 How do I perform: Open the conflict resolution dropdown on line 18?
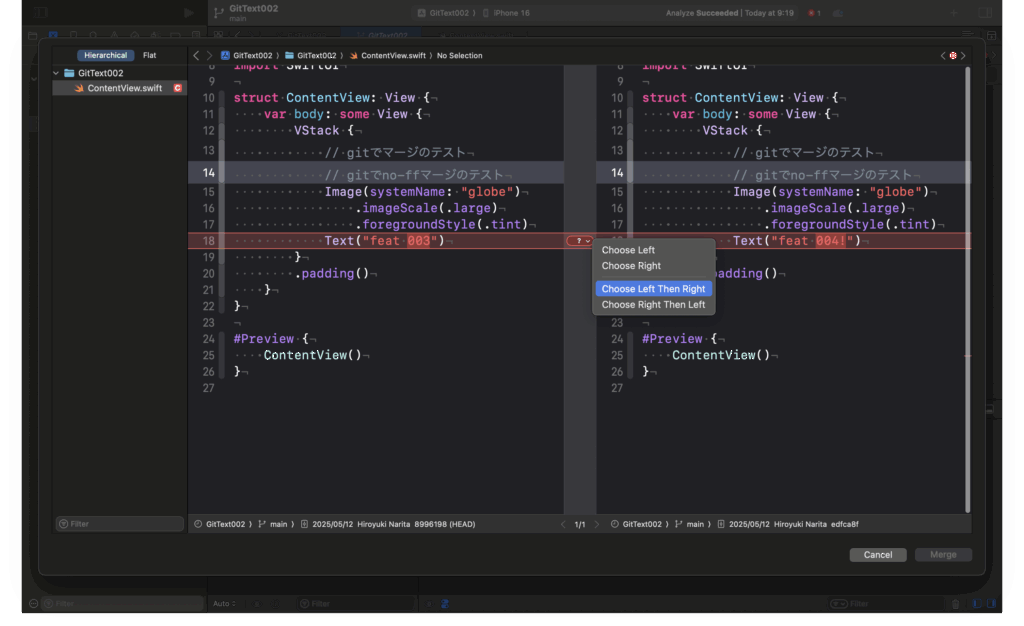pyautogui.click(x=579, y=241)
